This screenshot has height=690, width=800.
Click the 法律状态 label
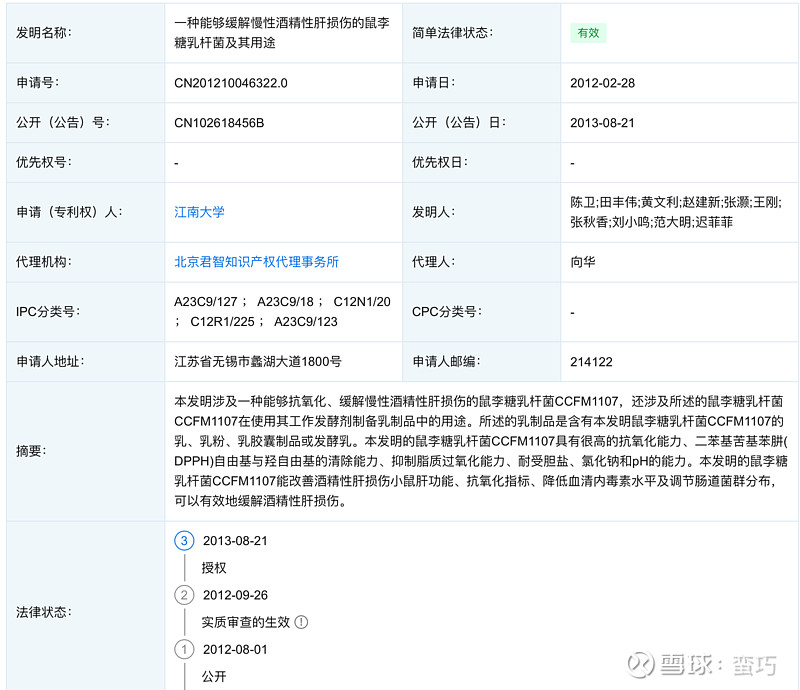[x=44, y=612]
